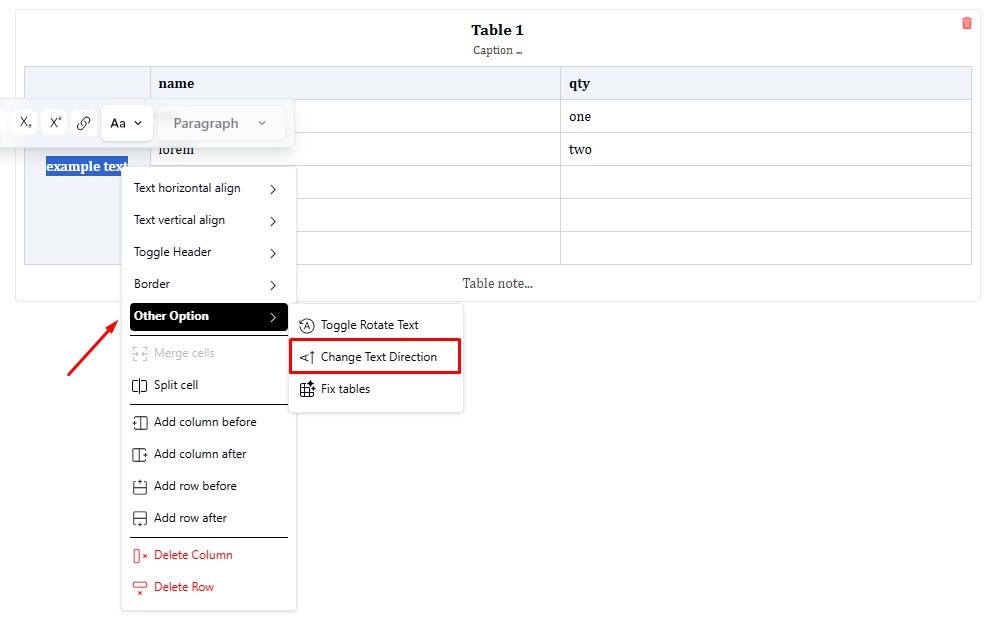The height and width of the screenshot is (625, 996).
Task: Click the Add row after icon
Action: [x=140, y=518]
